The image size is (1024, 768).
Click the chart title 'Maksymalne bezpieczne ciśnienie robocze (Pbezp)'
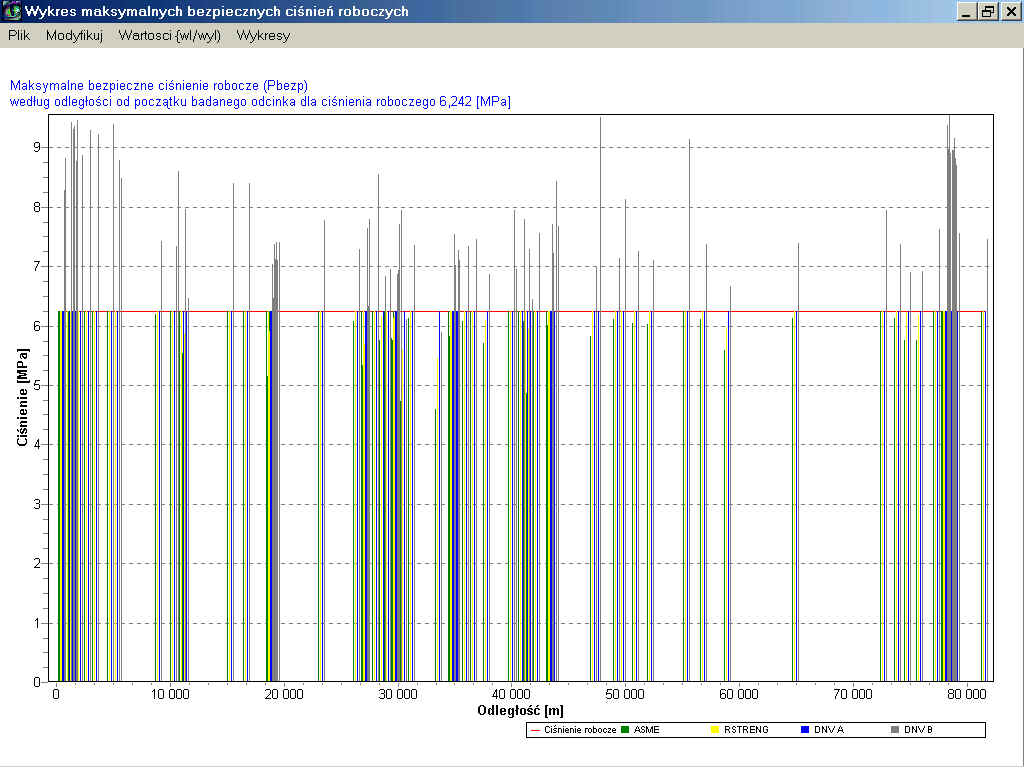click(159, 86)
